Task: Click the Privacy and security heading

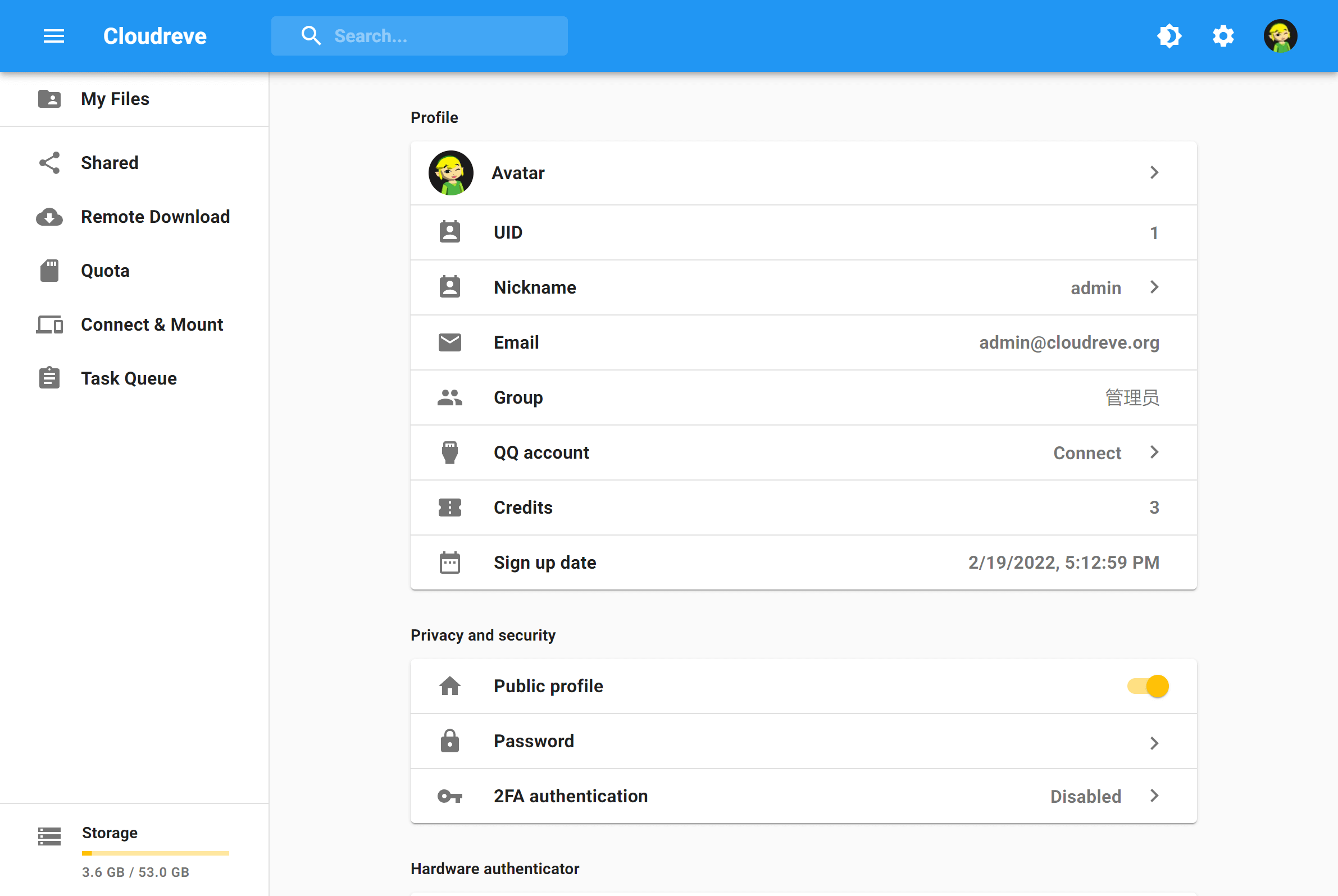Action: tap(483, 635)
